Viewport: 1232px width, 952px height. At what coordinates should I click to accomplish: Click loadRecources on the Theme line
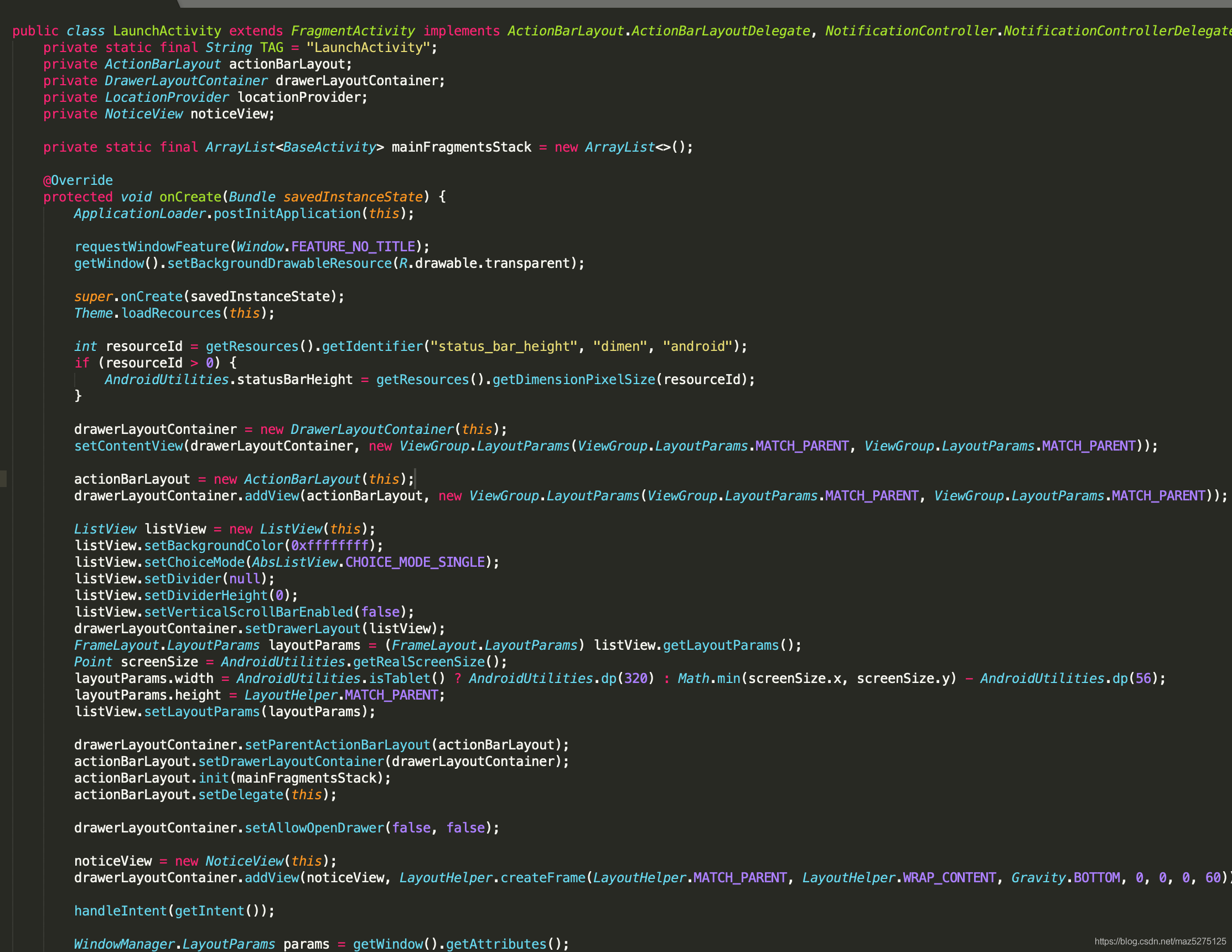click(x=171, y=313)
